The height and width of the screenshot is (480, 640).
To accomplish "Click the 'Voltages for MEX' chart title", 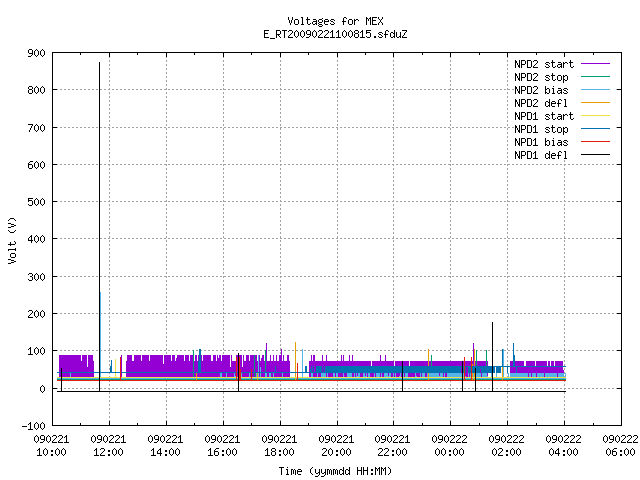I will (335, 21).
